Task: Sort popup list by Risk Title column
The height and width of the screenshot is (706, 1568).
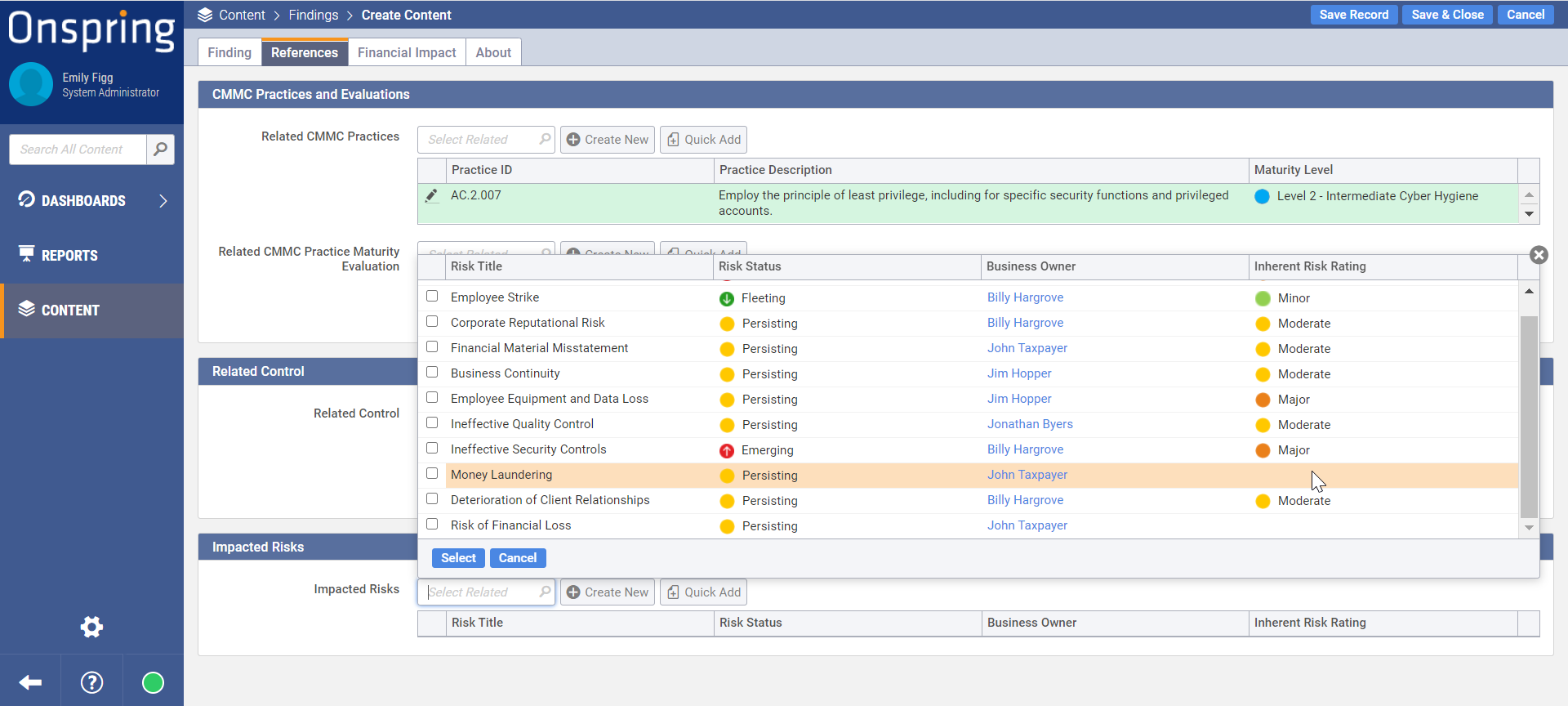Action: [x=580, y=266]
